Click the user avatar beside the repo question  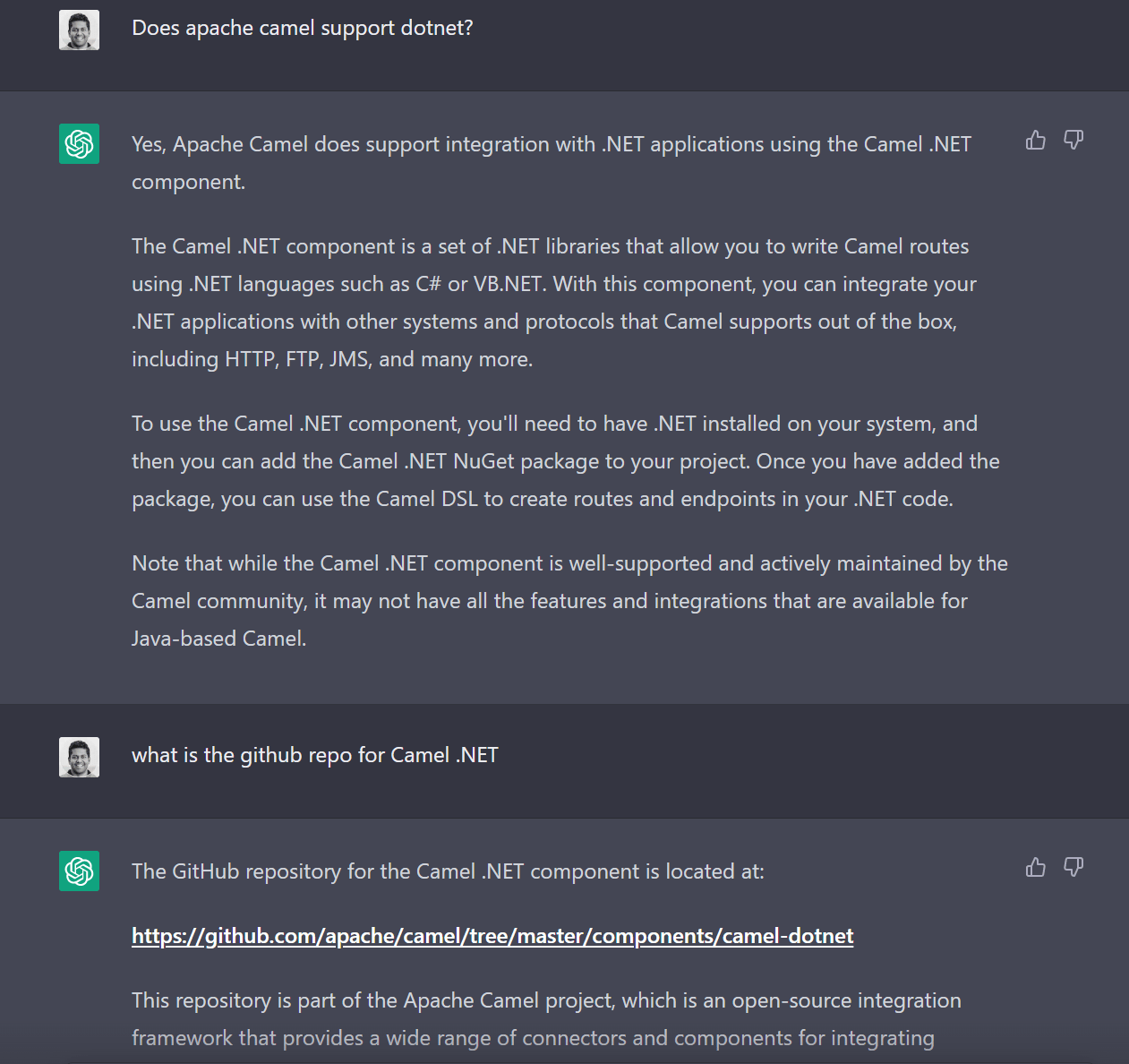click(x=79, y=755)
